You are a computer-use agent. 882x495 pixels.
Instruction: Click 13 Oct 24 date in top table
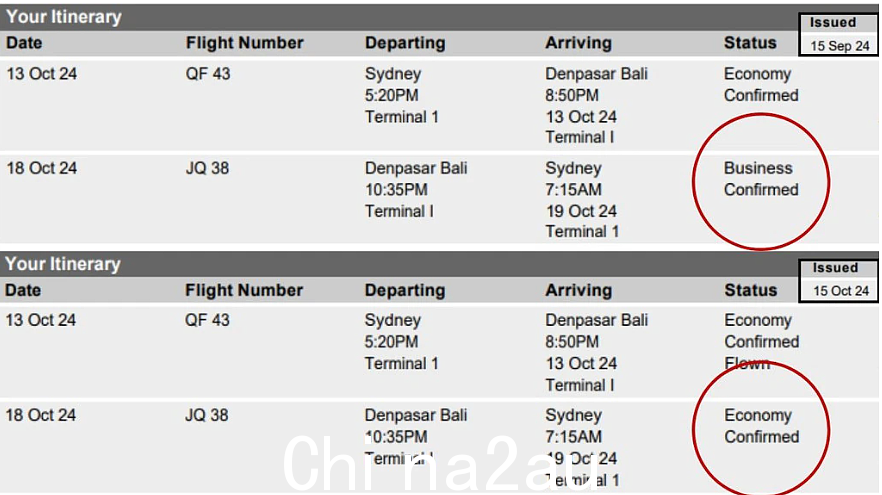(x=42, y=74)
